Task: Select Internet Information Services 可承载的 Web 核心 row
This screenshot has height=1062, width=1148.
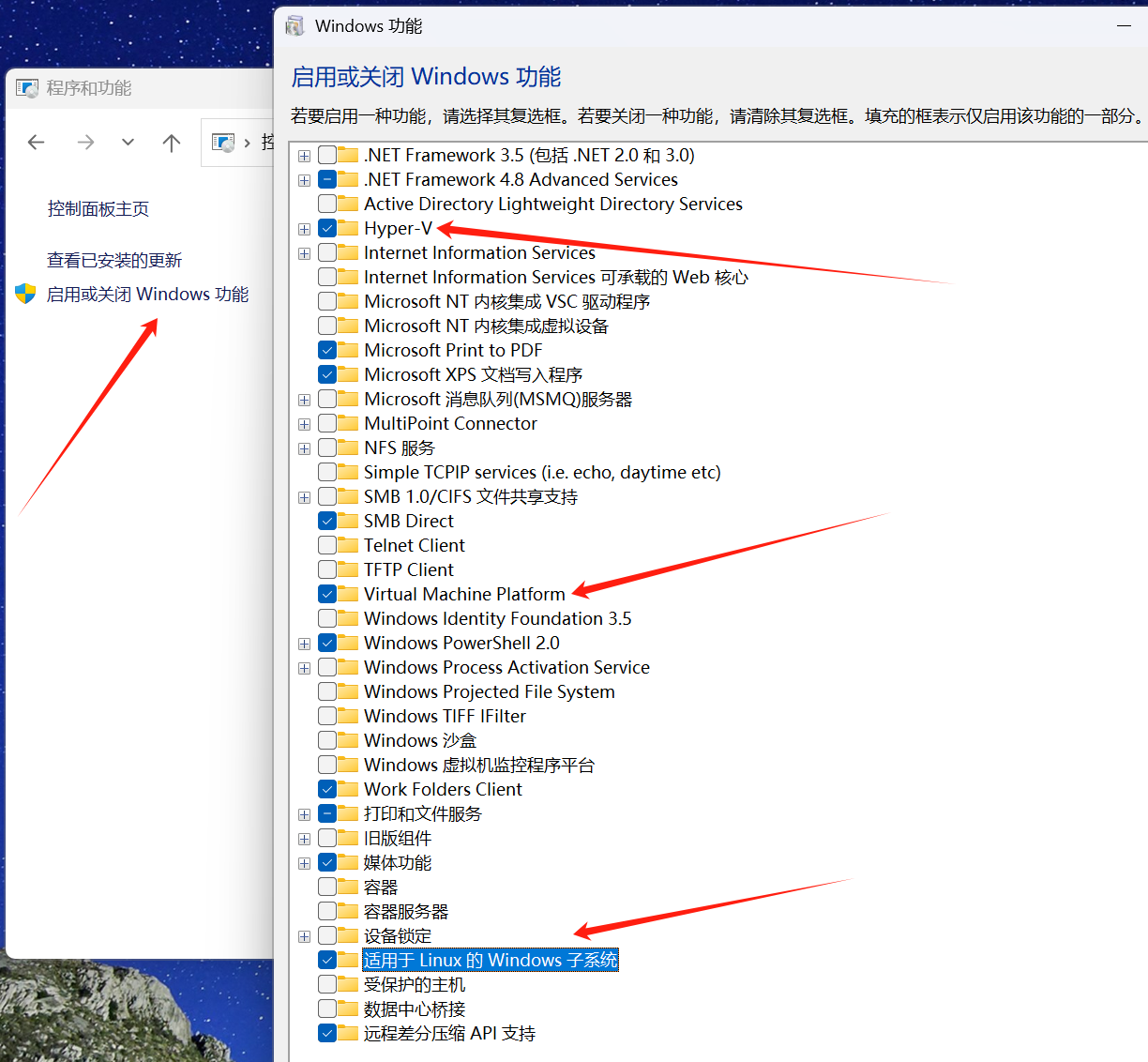Action: click(556, 277)
